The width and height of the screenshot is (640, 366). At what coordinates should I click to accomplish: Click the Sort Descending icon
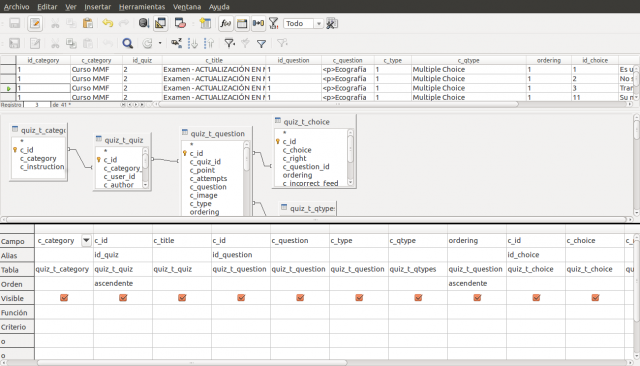click(209, 43)
